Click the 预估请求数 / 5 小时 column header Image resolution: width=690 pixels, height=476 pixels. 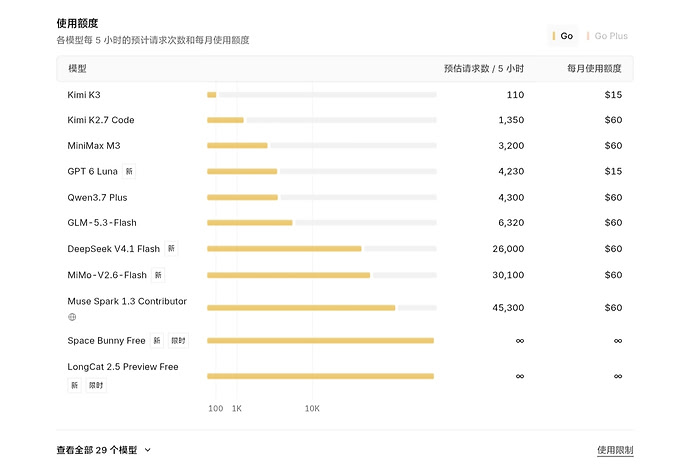coord(484,69)
